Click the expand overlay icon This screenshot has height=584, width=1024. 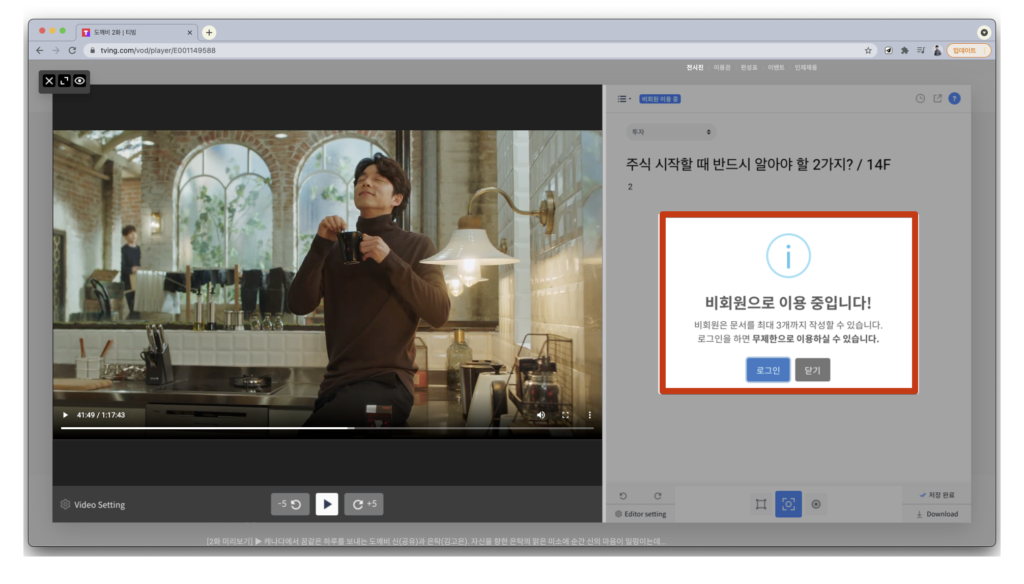pyautogui.click(x=64, y=81)
